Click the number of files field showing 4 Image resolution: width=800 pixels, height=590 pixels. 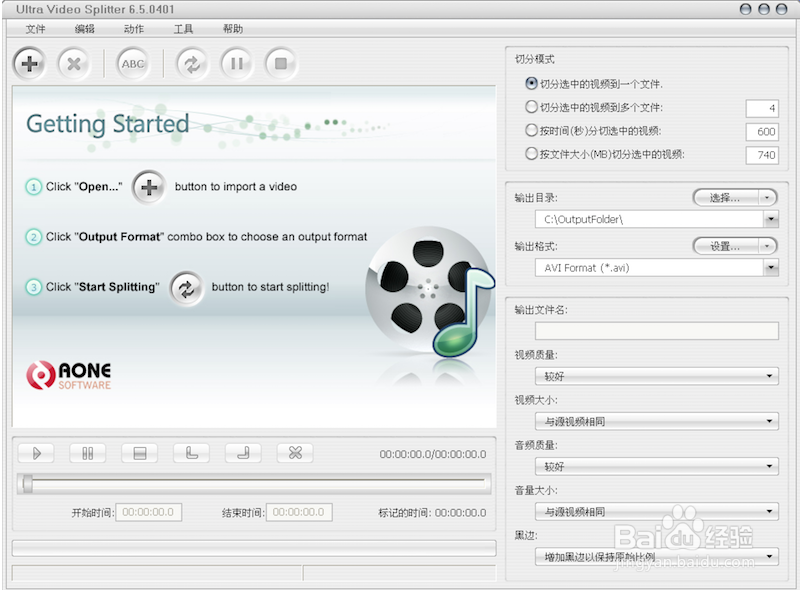tap(762, 108)
